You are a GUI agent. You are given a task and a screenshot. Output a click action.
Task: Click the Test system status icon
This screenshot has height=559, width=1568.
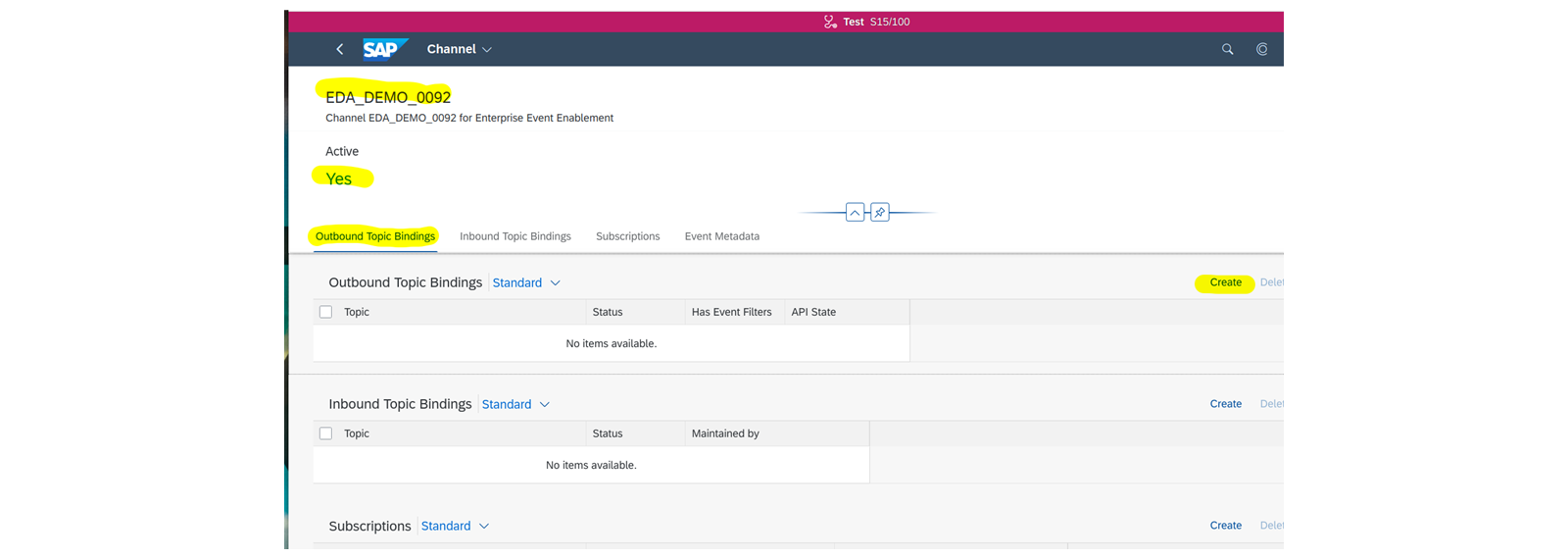point(830,22)
